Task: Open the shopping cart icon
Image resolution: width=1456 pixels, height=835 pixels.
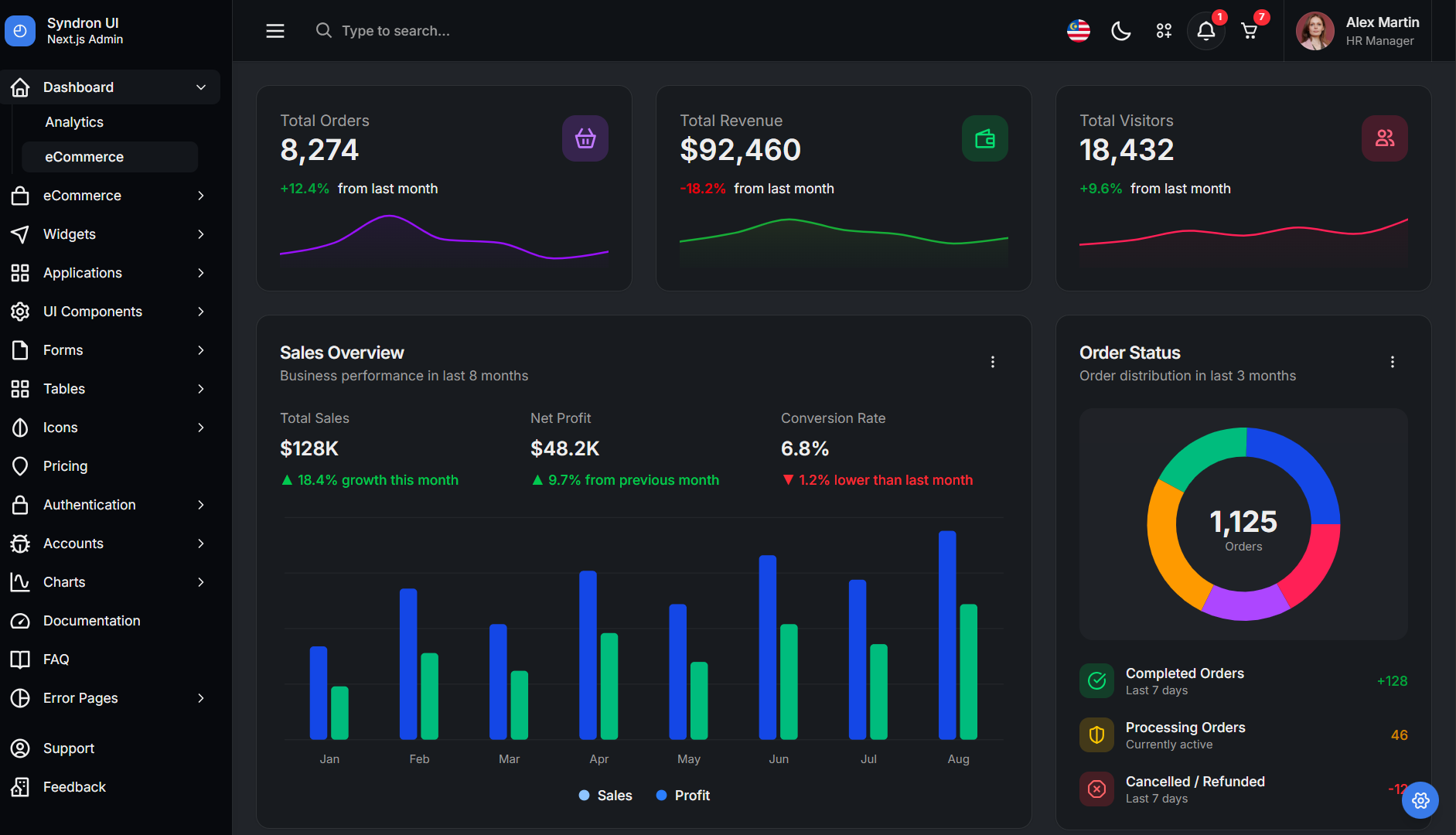Action: (x=1250, y=31)
